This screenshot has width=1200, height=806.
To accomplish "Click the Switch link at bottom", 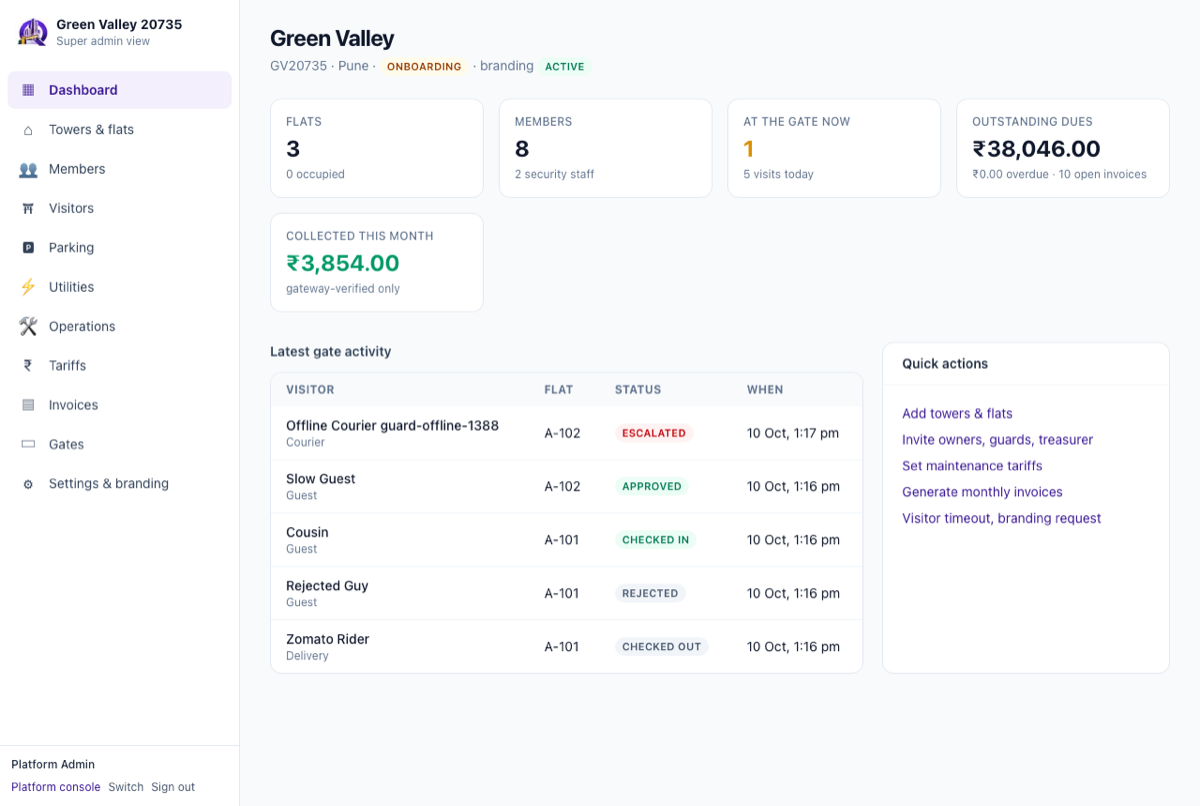I will pyautogui.click(x=126, y=787).
